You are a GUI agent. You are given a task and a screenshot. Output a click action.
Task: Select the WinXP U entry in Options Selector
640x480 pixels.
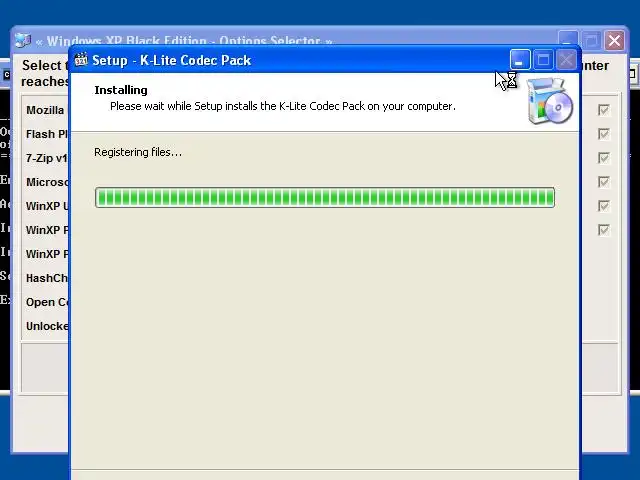click(47, 206)
